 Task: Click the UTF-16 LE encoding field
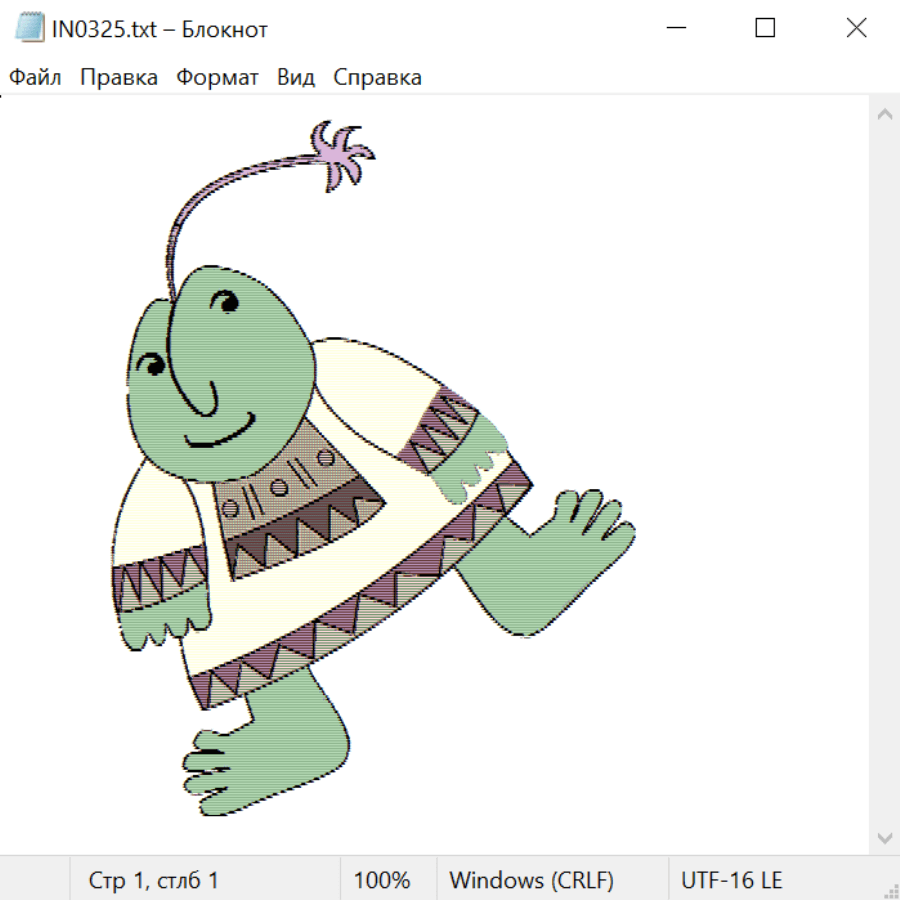tap(731, 881)
